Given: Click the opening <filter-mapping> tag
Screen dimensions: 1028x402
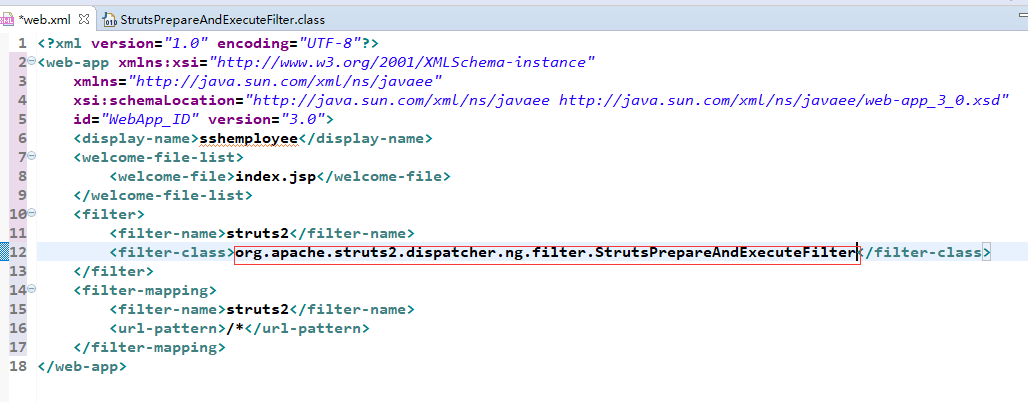Looking at the screenshot, I should (146, 290).
